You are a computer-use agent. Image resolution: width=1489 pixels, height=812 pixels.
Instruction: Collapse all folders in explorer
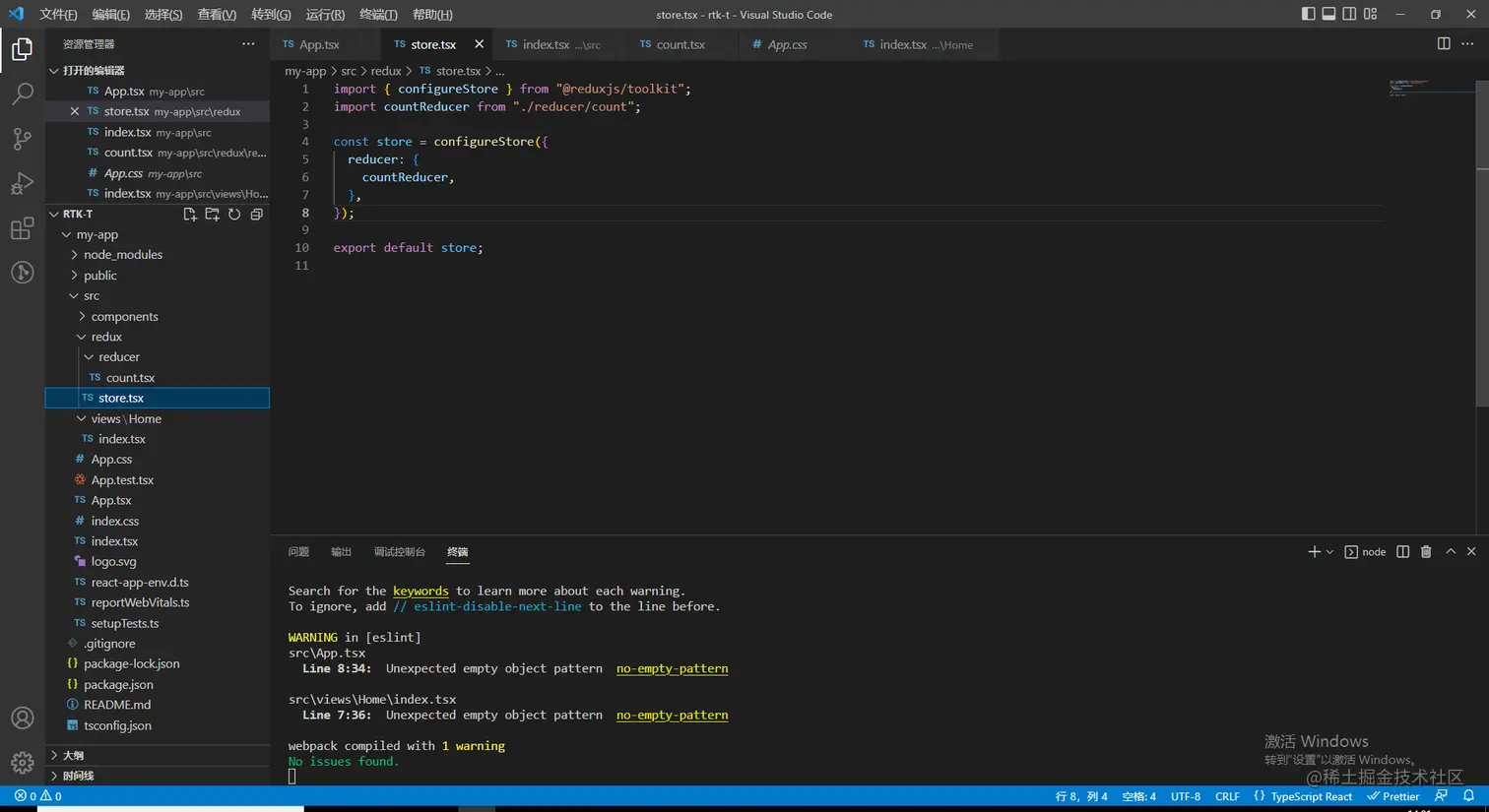point(256,214)
